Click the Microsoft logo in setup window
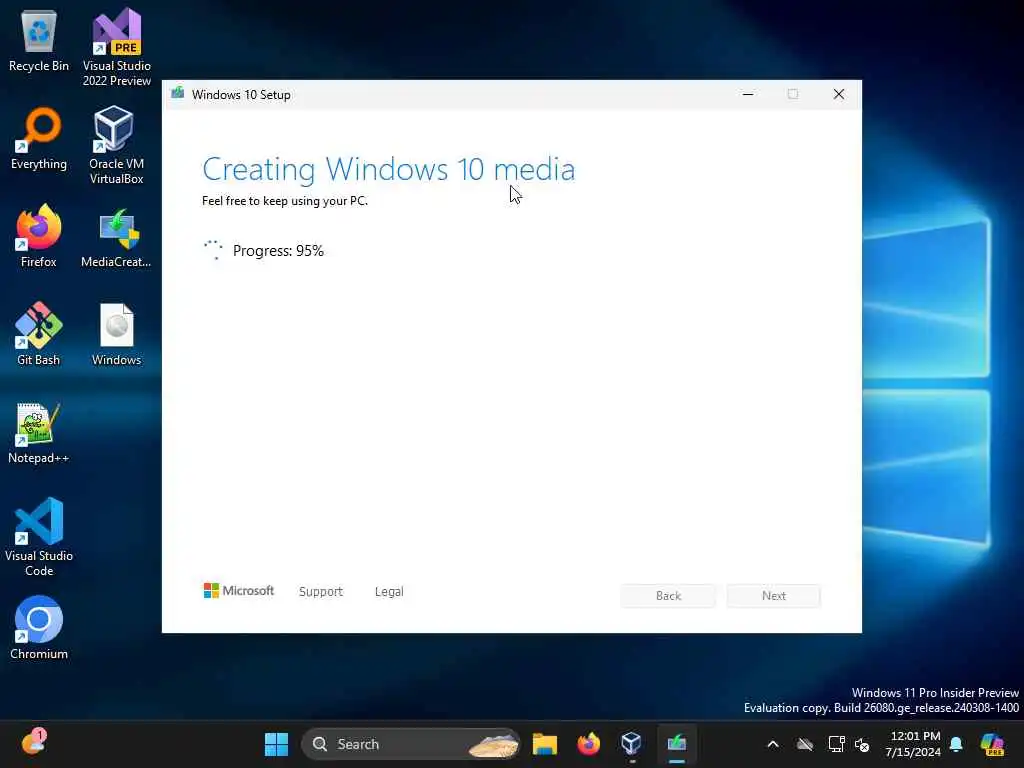The width and height of the screenshot is (1024, 768). click(x=238, y=590)
